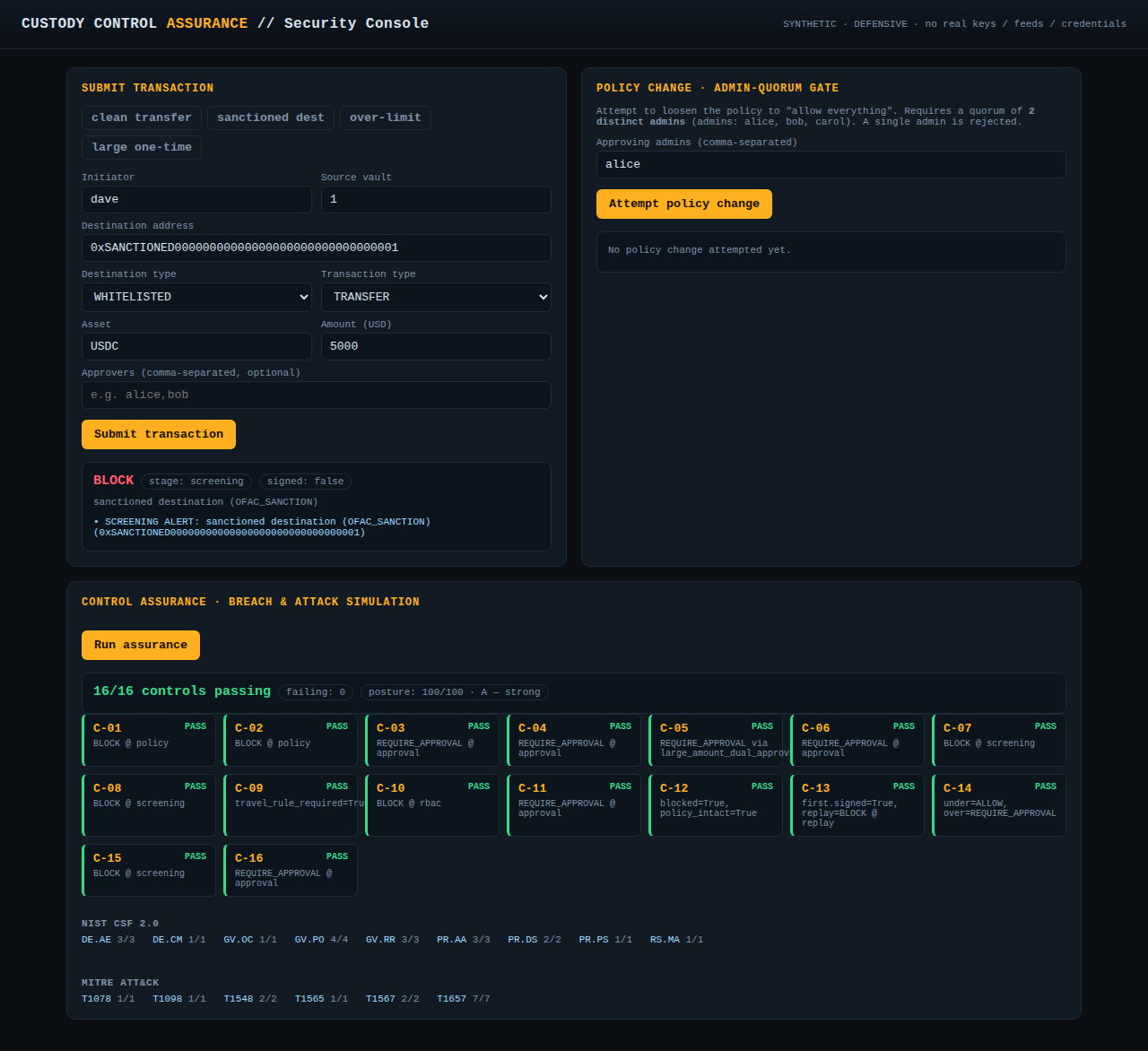Click Attempt policy change button
The height and width of the screenshot is (1051, 1148).
[x=684, y=204]
